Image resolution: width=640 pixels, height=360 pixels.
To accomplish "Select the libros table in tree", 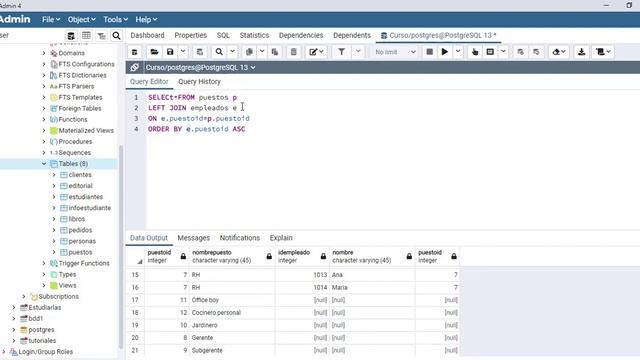I will coord(77,219).
